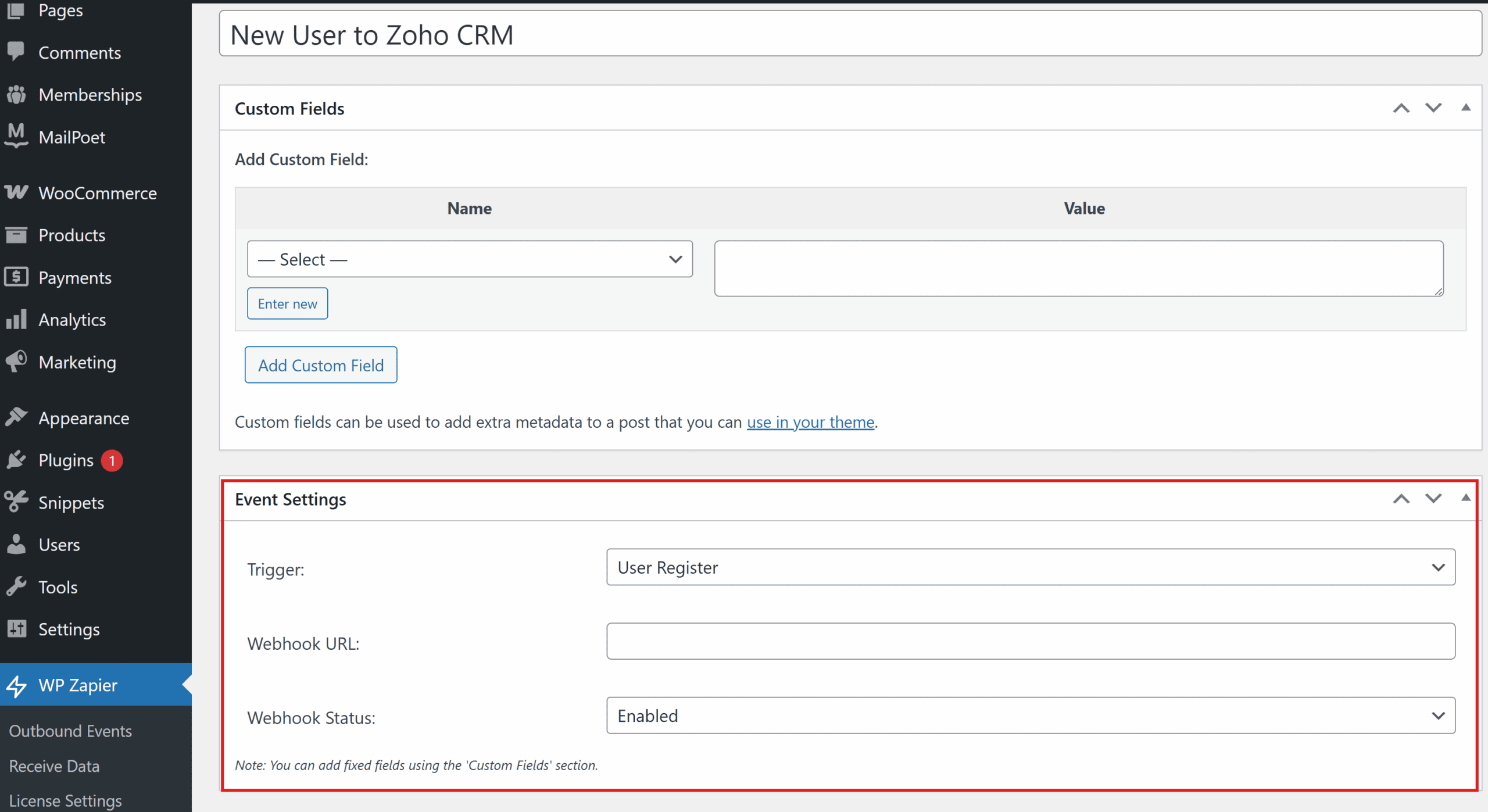The image size is (1488, 812).
Task: Click the WooCommerce logo icon in sidebar
Action: (16, 192)
